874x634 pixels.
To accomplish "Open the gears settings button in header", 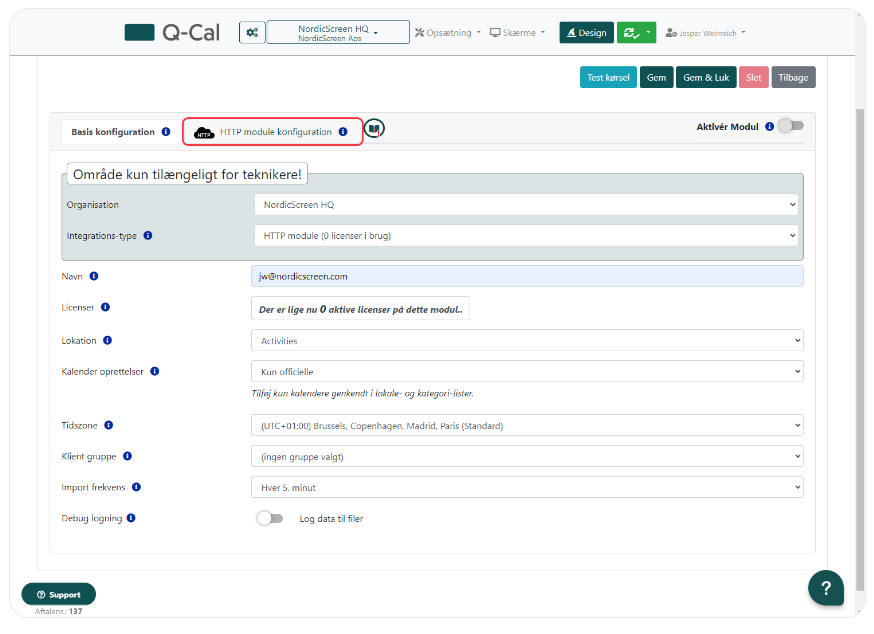I will 252,32.
